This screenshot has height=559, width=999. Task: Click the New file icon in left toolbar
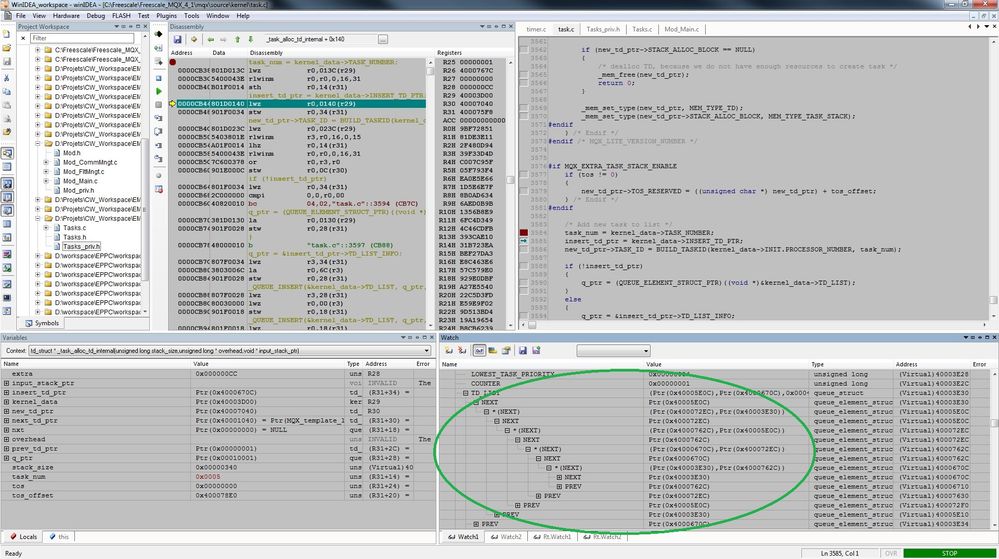click(6, 36)
